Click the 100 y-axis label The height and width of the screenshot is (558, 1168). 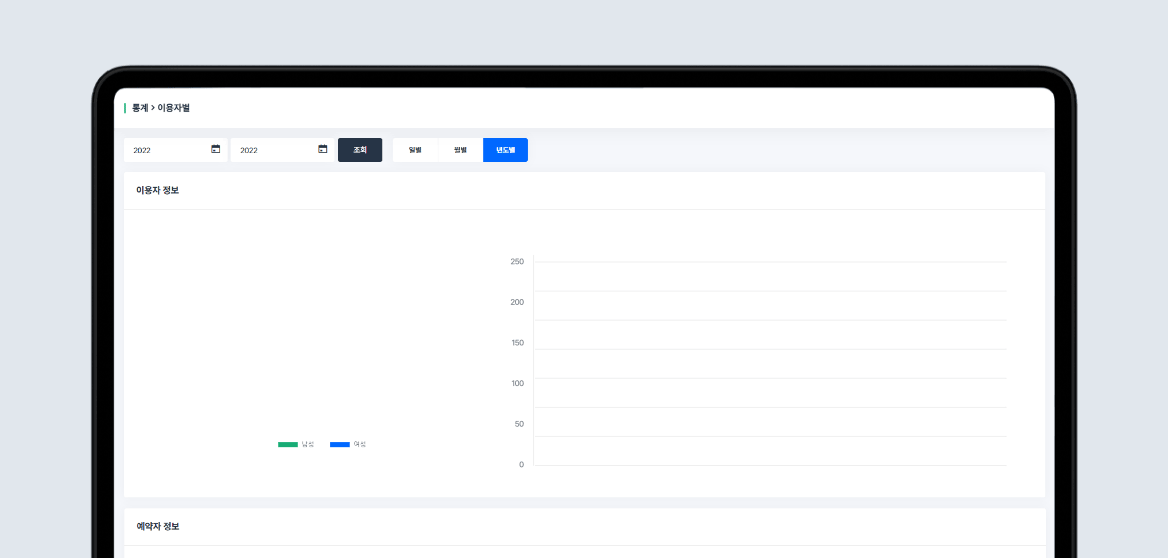517,383
